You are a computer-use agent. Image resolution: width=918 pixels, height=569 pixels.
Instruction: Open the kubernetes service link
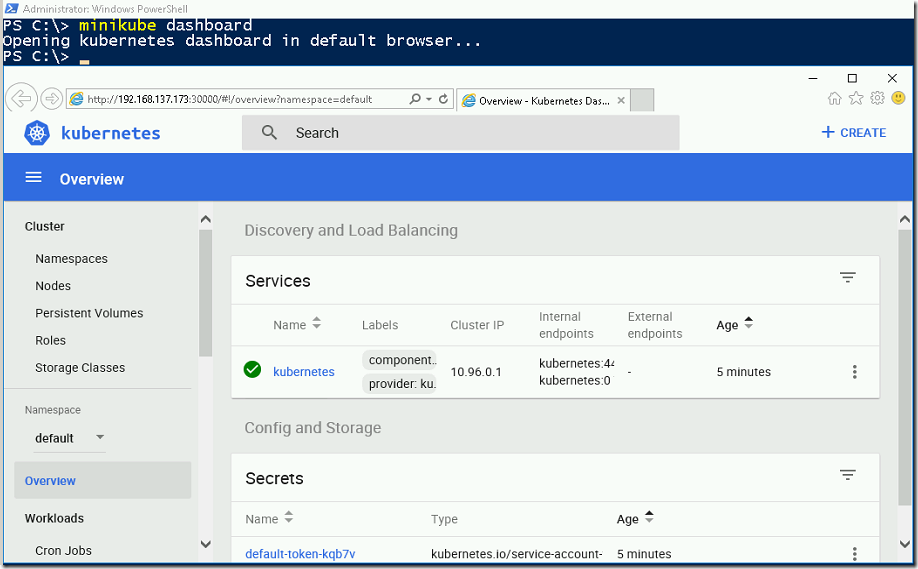pos(304,372)
